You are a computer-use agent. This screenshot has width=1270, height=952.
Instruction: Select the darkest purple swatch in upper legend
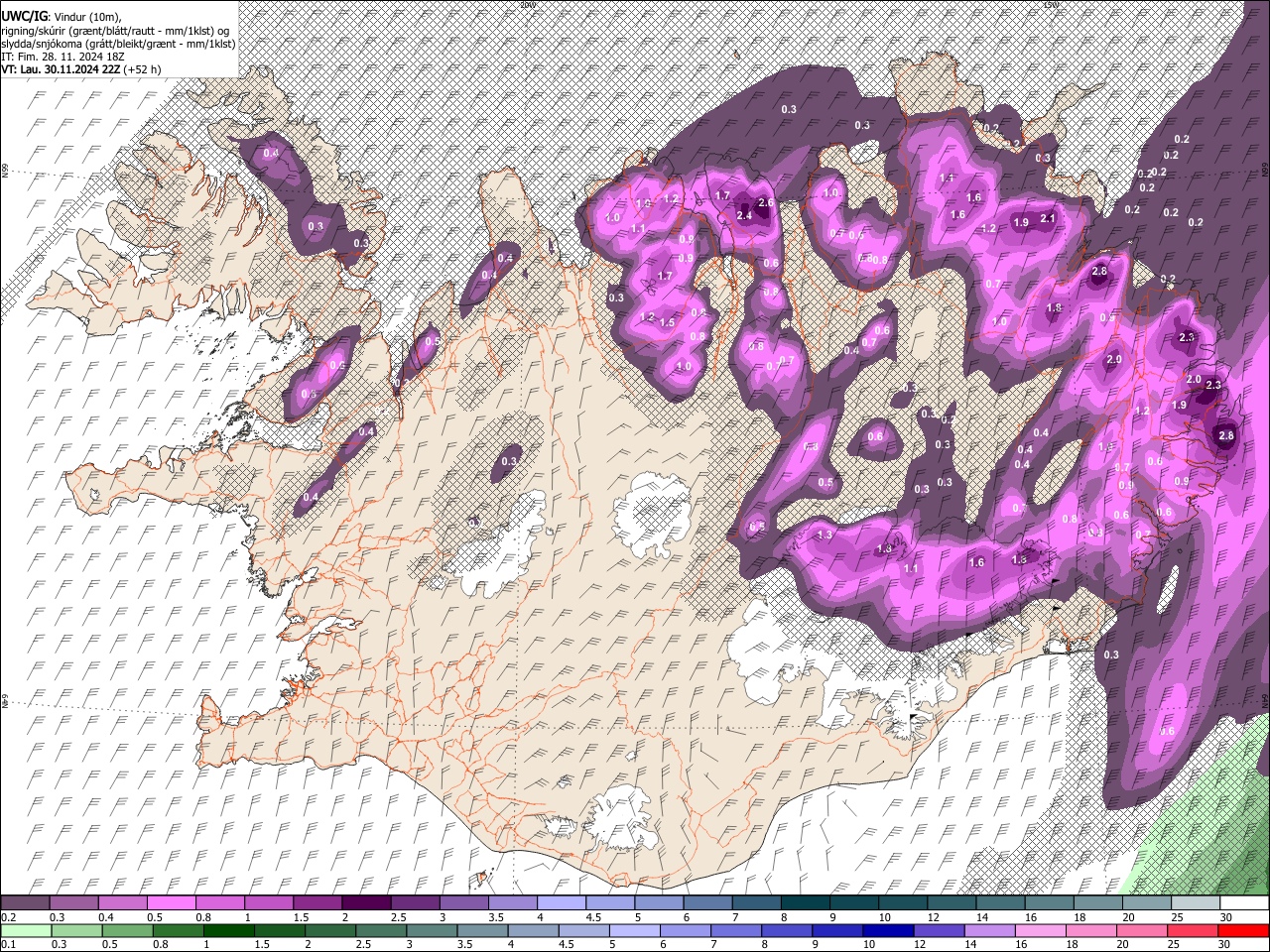[365, 903]
